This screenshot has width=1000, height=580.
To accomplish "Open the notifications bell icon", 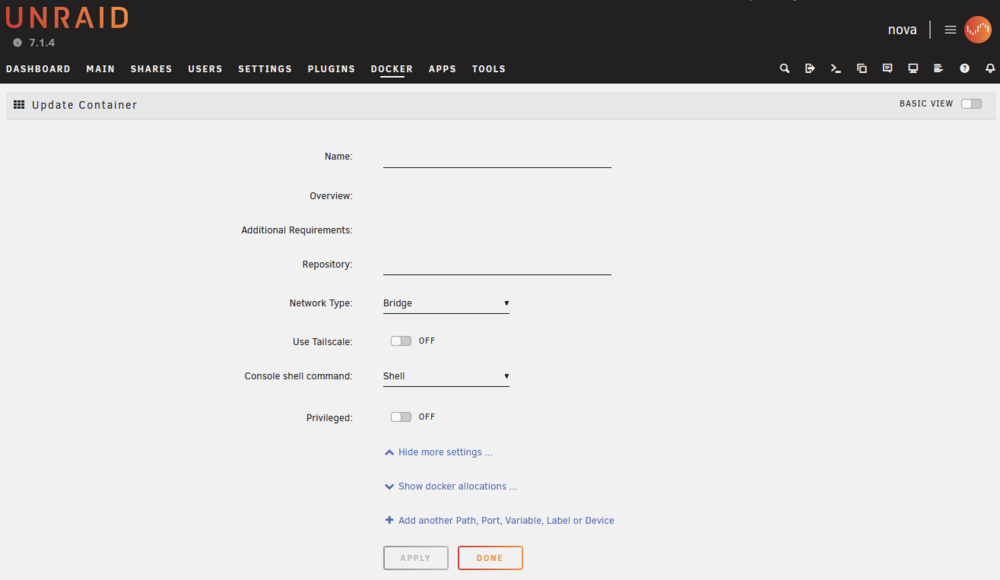I will [x=990, y=68].
